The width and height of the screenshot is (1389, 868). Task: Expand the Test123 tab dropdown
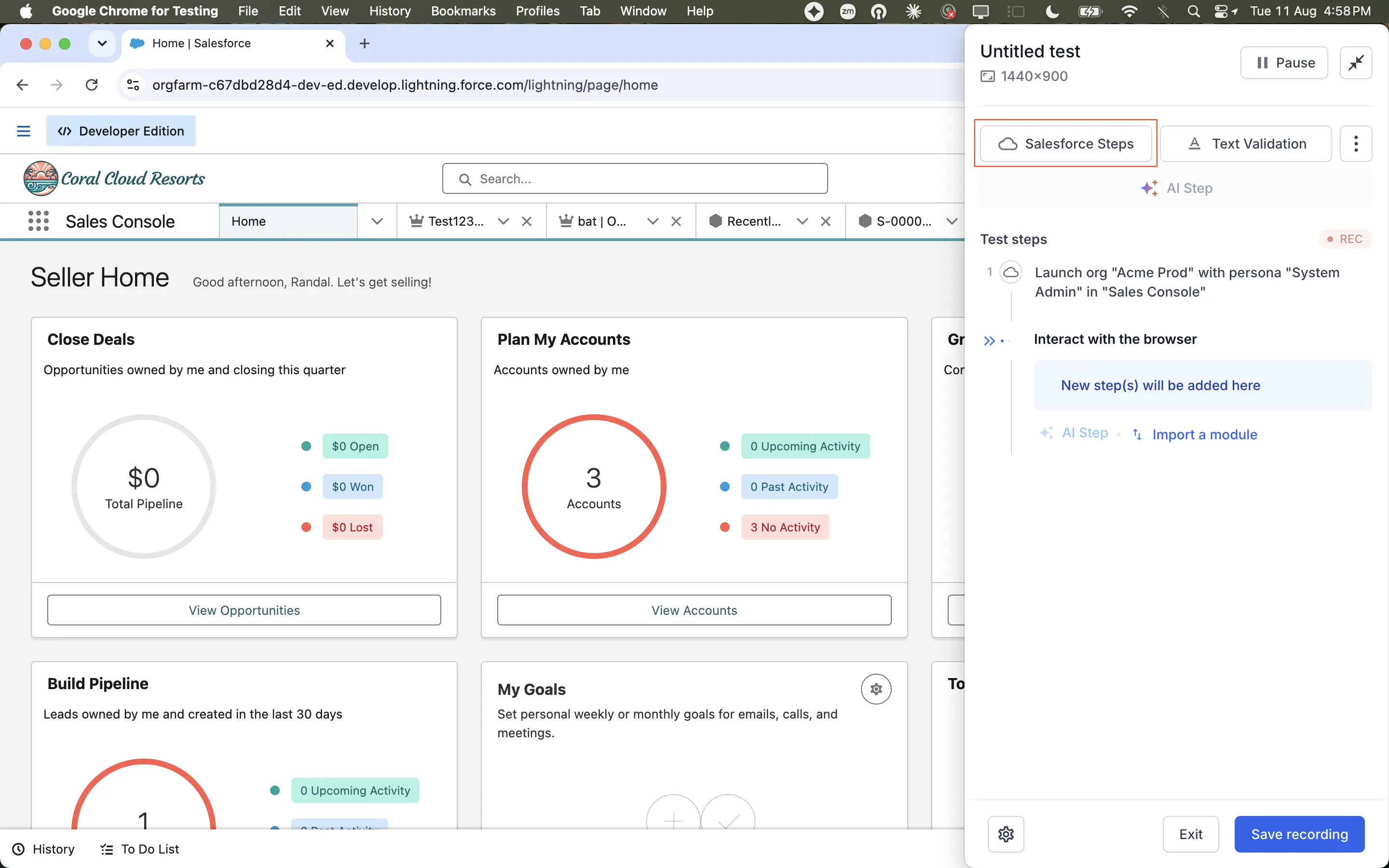pyautogui.click(x=503, y=222)
